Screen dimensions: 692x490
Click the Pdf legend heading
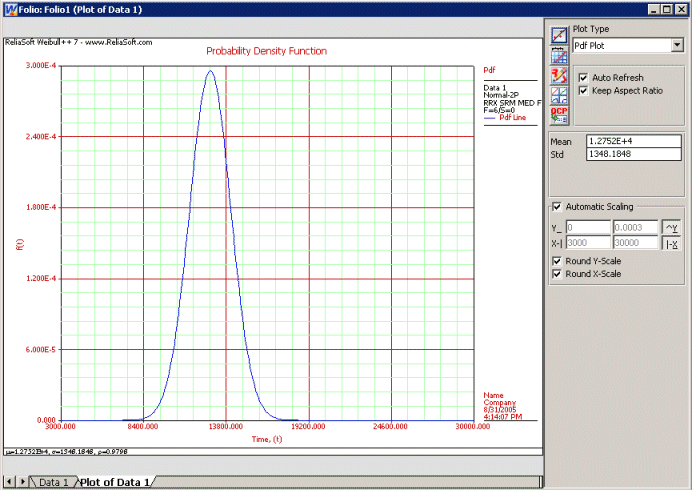coord(489,70)
